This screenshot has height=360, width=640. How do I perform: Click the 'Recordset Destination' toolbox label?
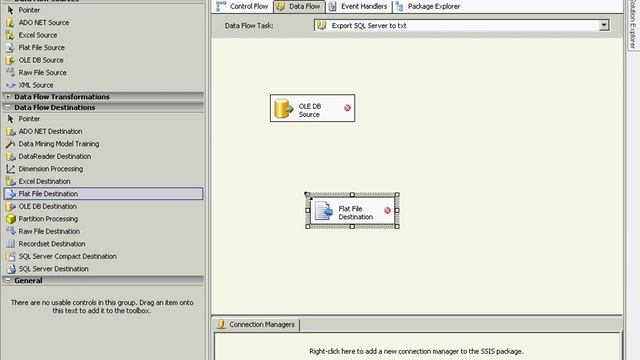[x=52, y=244]
